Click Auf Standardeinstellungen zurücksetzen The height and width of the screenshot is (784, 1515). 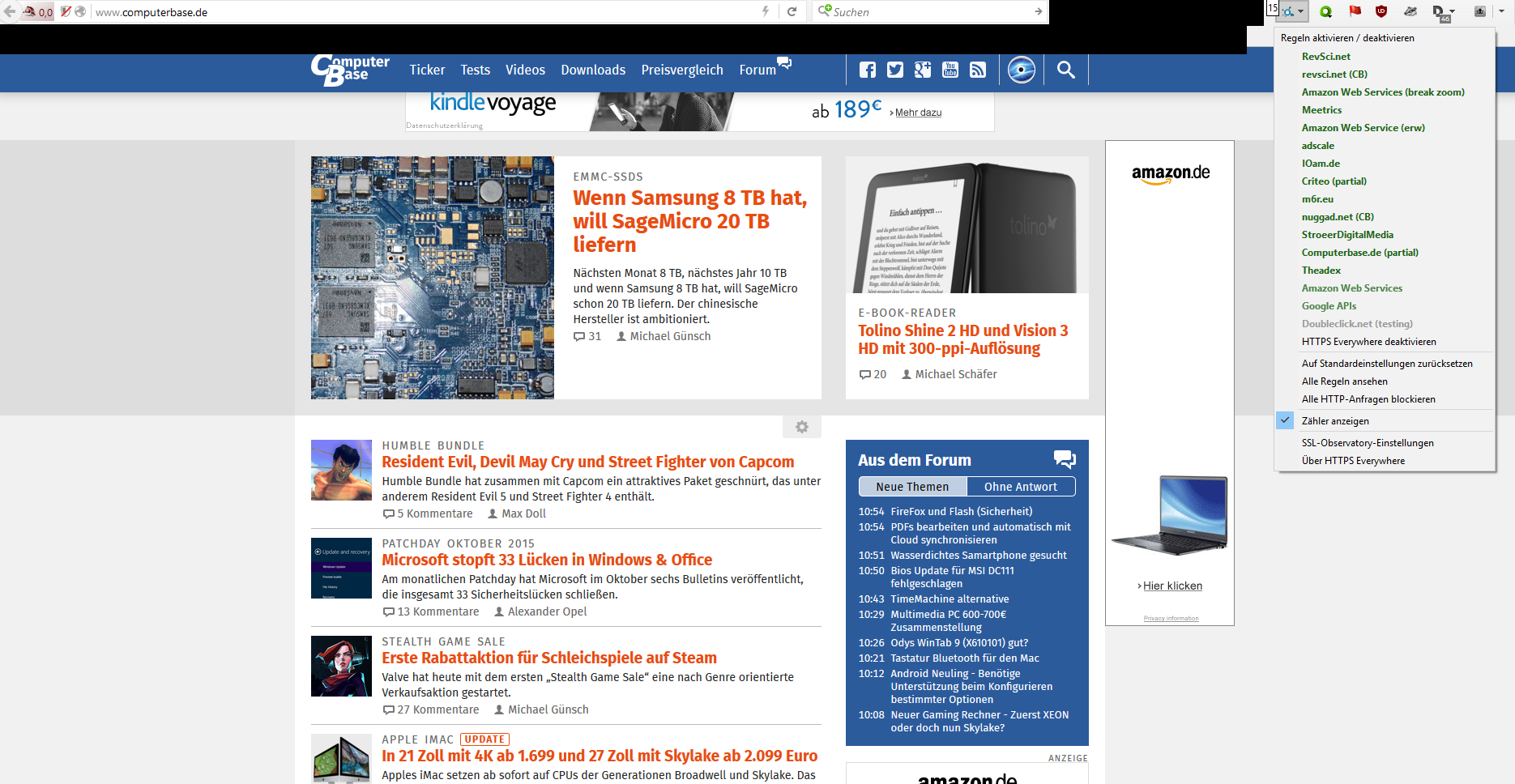[x=1387, y=364]
